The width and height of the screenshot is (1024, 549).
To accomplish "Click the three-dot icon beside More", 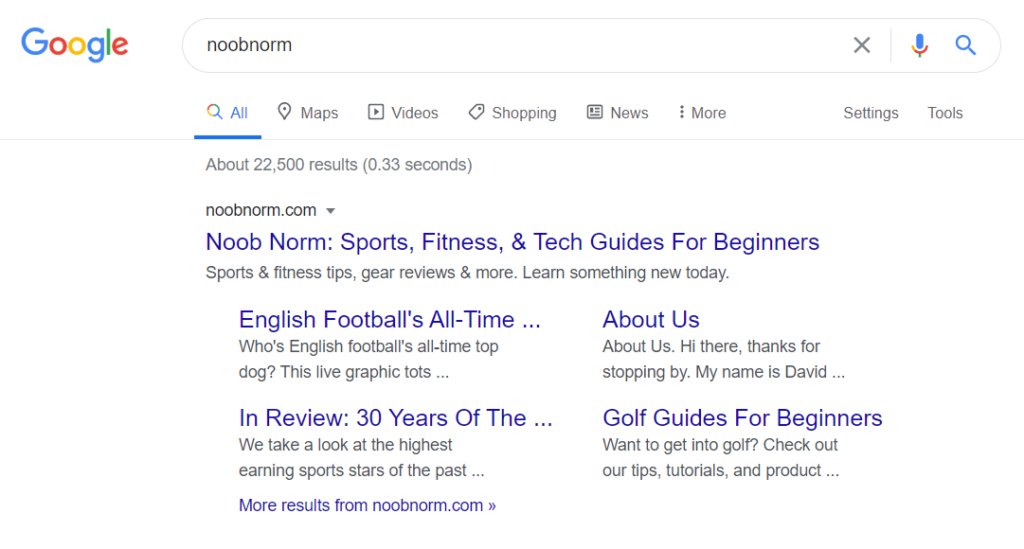I will click(x=681, y=112).
